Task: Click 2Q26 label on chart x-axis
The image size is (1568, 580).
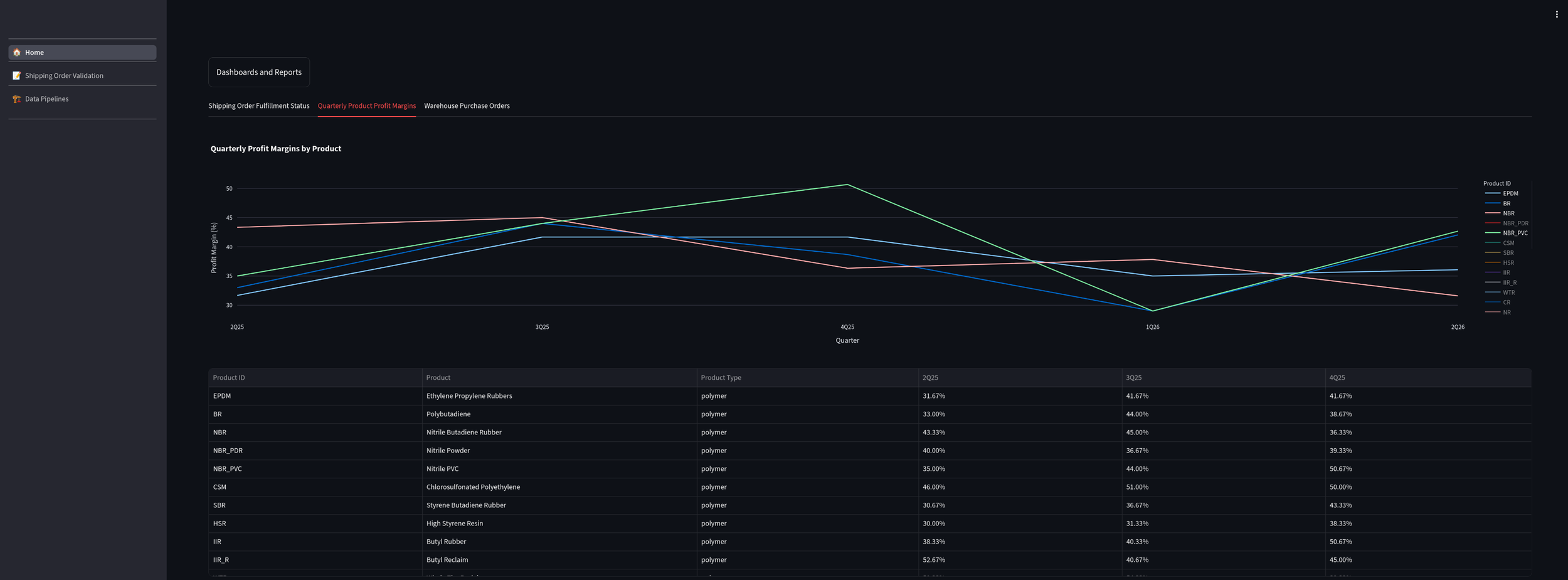Action: point(1458,327)
